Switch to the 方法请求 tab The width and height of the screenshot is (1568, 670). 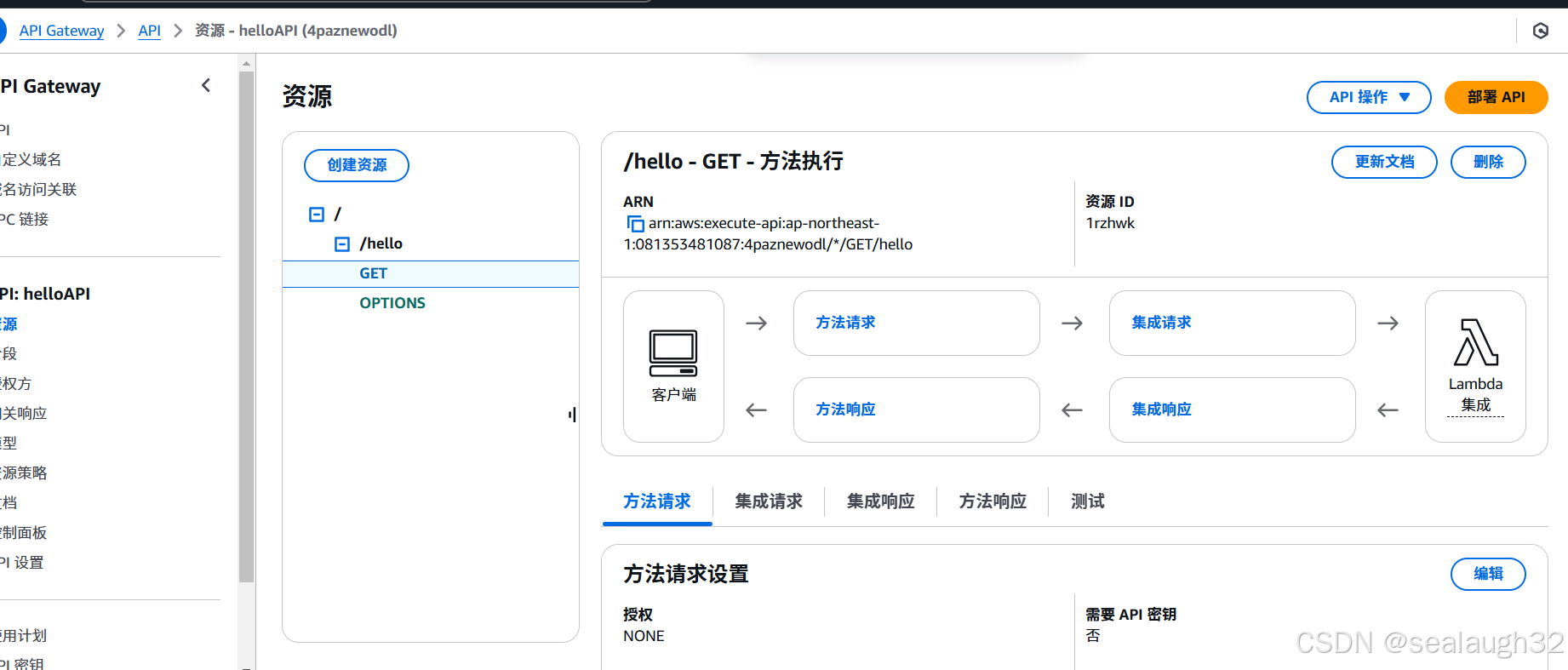click(x=656, y=501)
